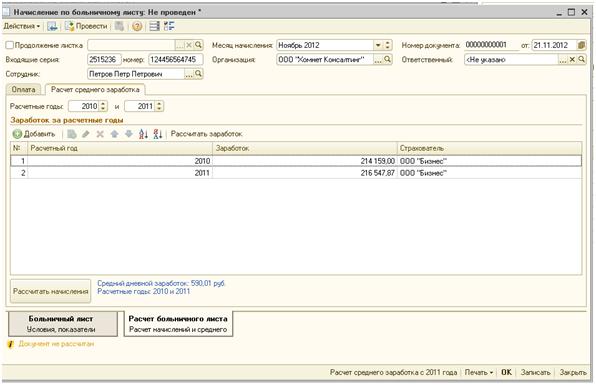The image size is (596, 385).
Task: Click the first Расчетные годы field 2010
Action: pyautogui.click(x=84, y=106)
